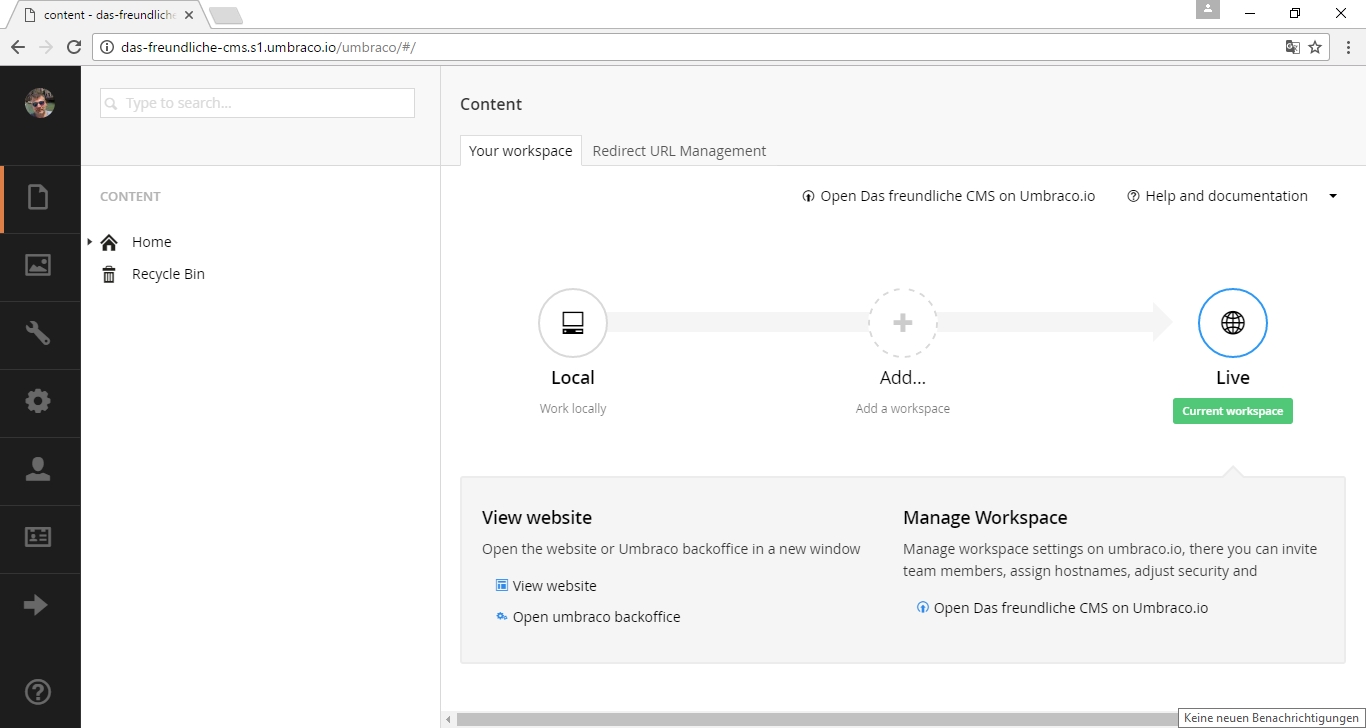Screen dimensions: 1366x728
Task: Open the Members card section icon
Action: 38,538
